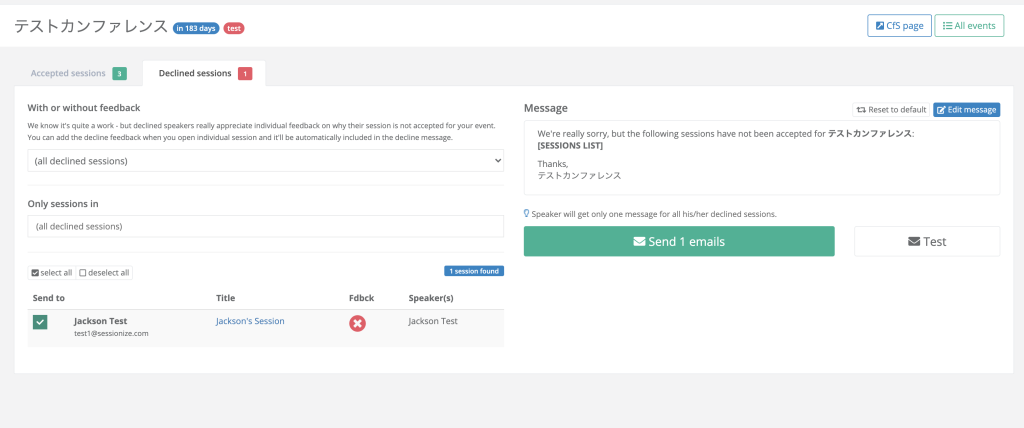Viewport: 1024px width, 428px height.
Task: Click the lightbulb hint icon
Action: [527, 213]
